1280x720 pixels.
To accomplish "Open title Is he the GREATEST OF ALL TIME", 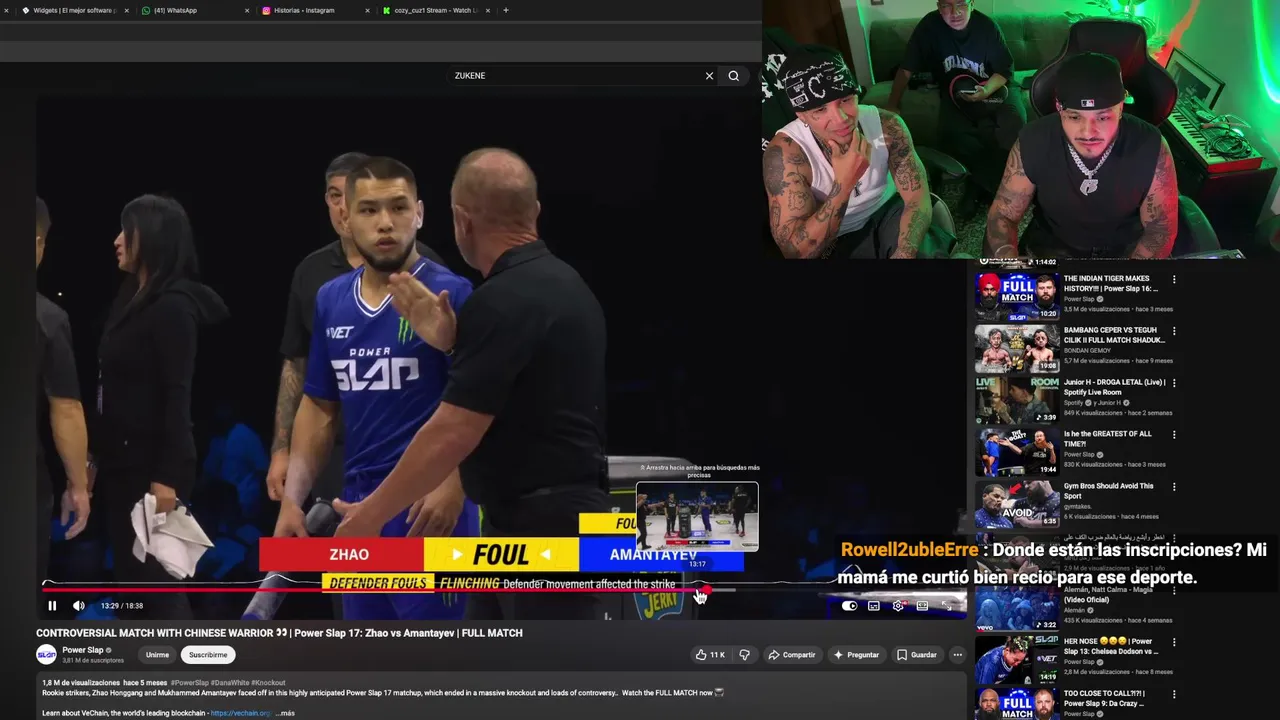I will (x=1108, y=439).
